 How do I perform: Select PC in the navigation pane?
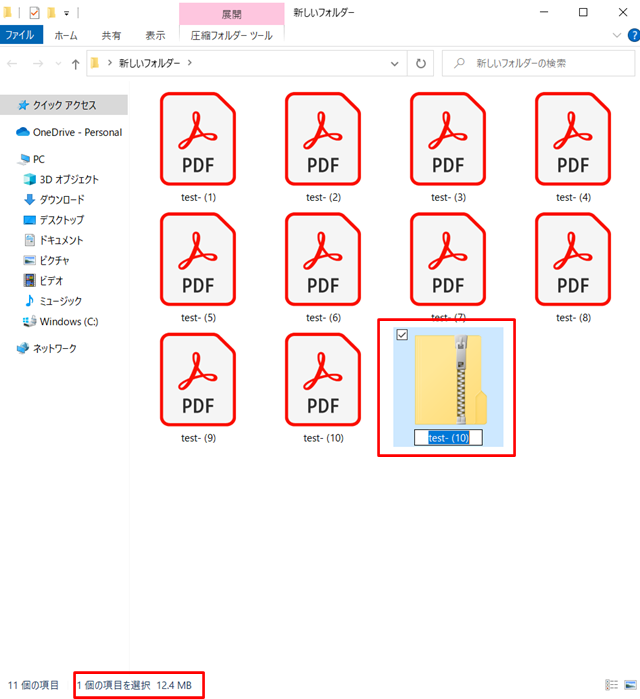(32, 159)
